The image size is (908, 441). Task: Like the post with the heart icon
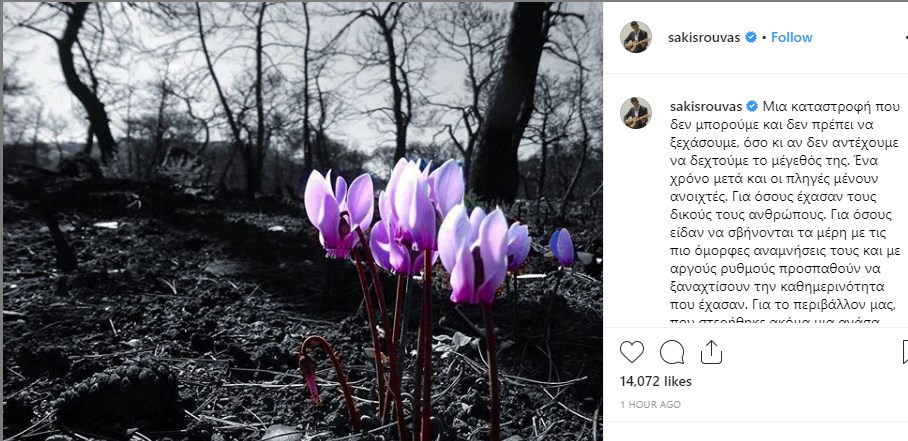(632, 352)
